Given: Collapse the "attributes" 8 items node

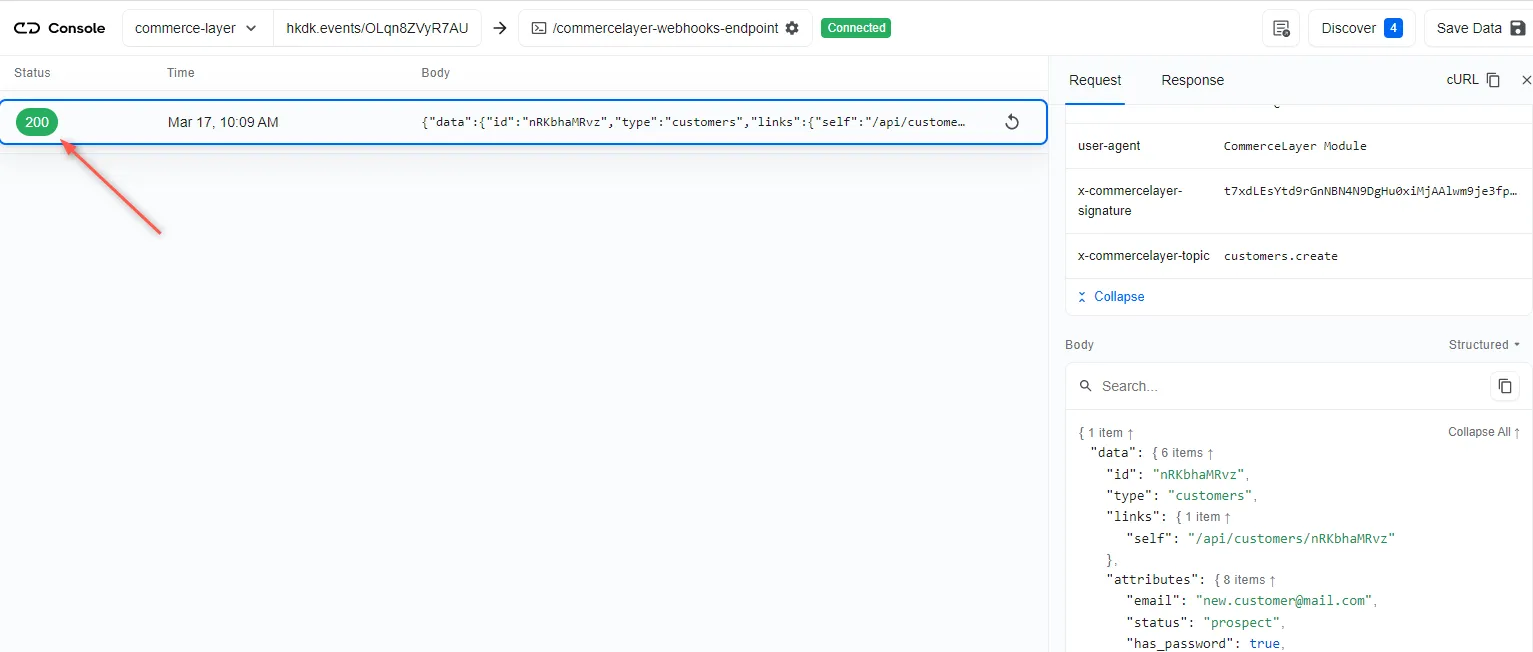Looking at the screenshot, I should tap(1244, 580).
